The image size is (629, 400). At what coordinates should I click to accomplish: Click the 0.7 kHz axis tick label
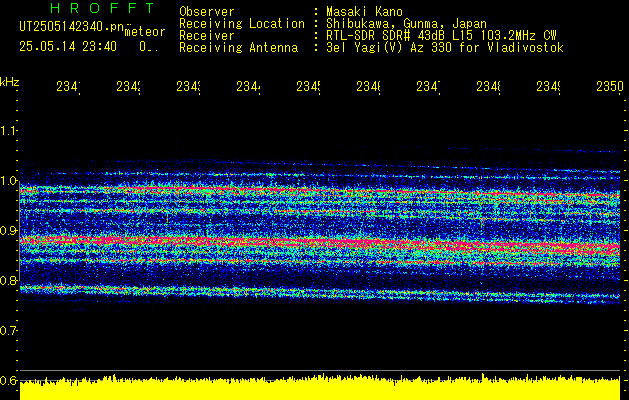[x=8, y=331]
